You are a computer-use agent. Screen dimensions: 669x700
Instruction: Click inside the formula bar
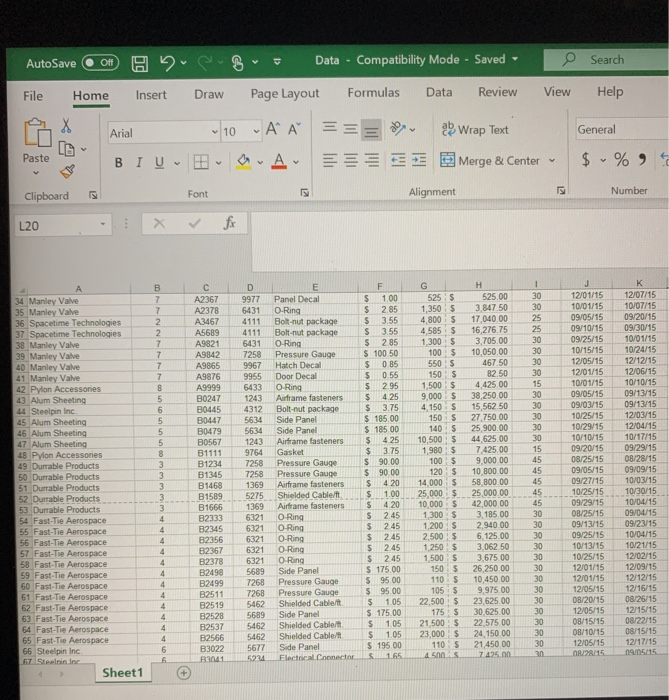460,241
